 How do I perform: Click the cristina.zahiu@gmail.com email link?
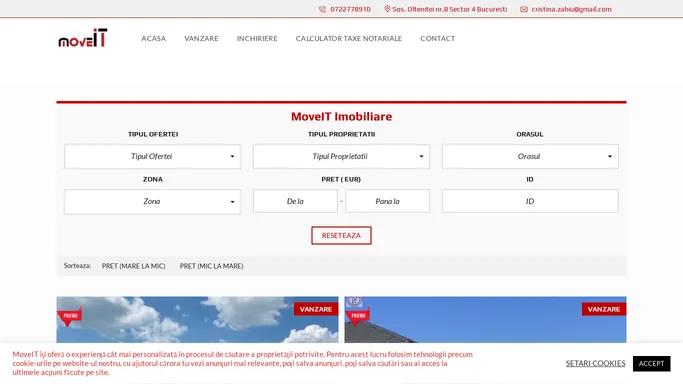571,9
